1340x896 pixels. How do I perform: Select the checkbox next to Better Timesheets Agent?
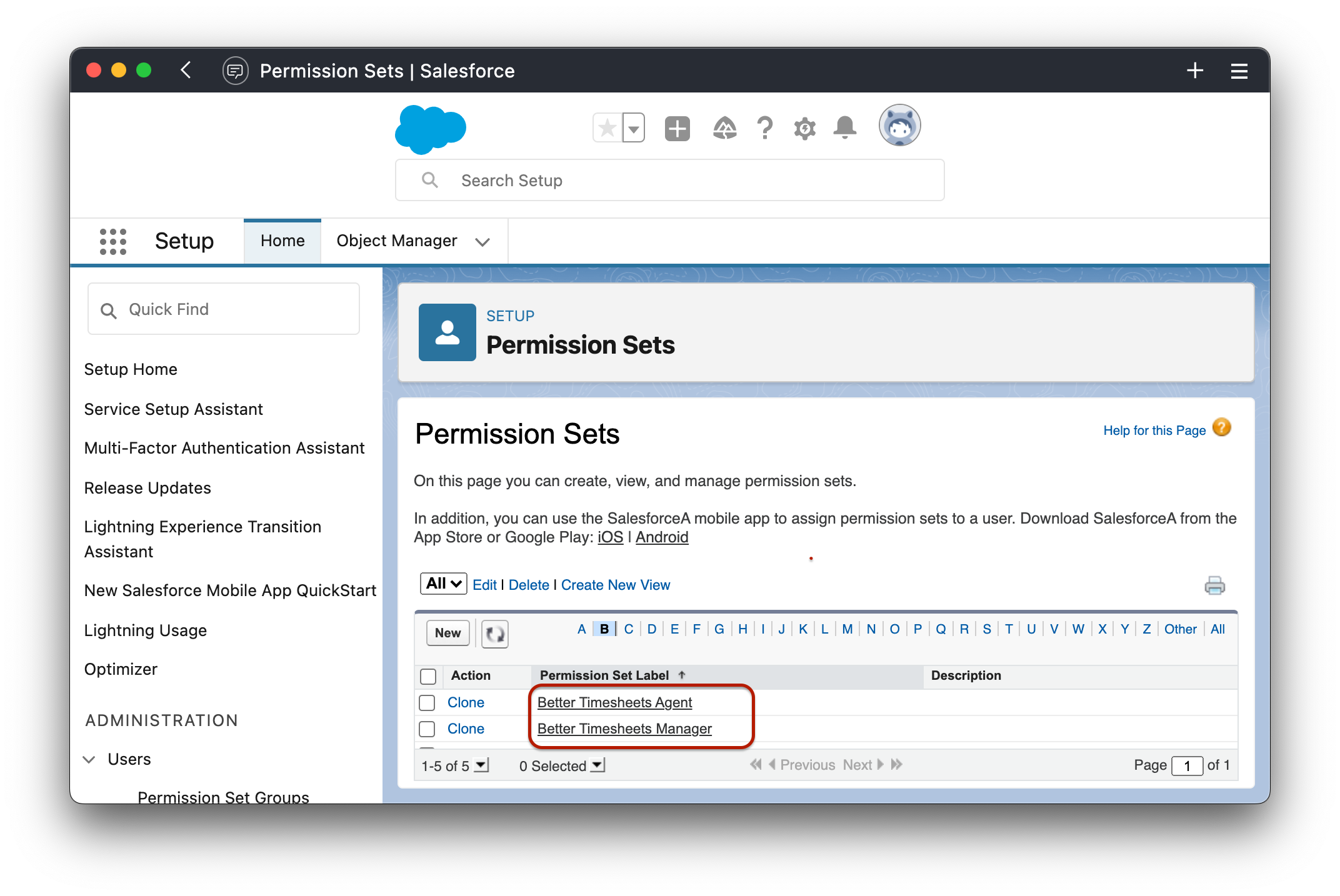427,702
